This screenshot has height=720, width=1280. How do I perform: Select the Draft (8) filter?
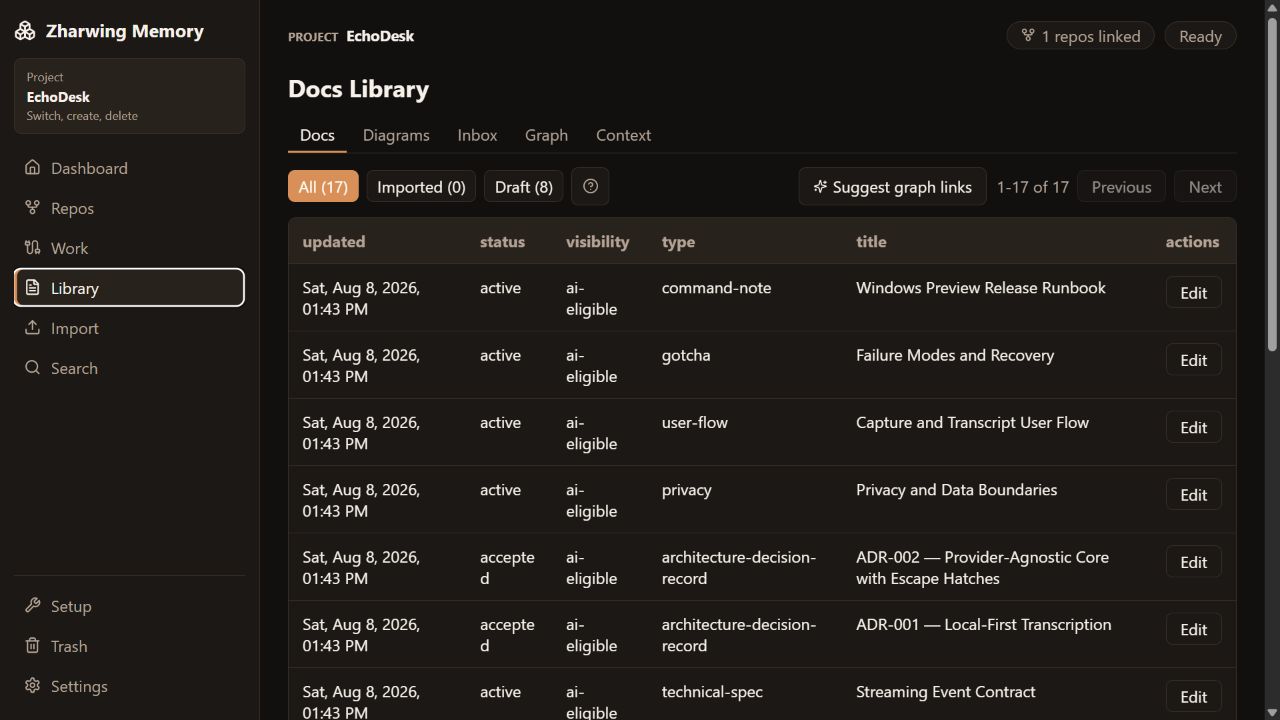[524, 187]
